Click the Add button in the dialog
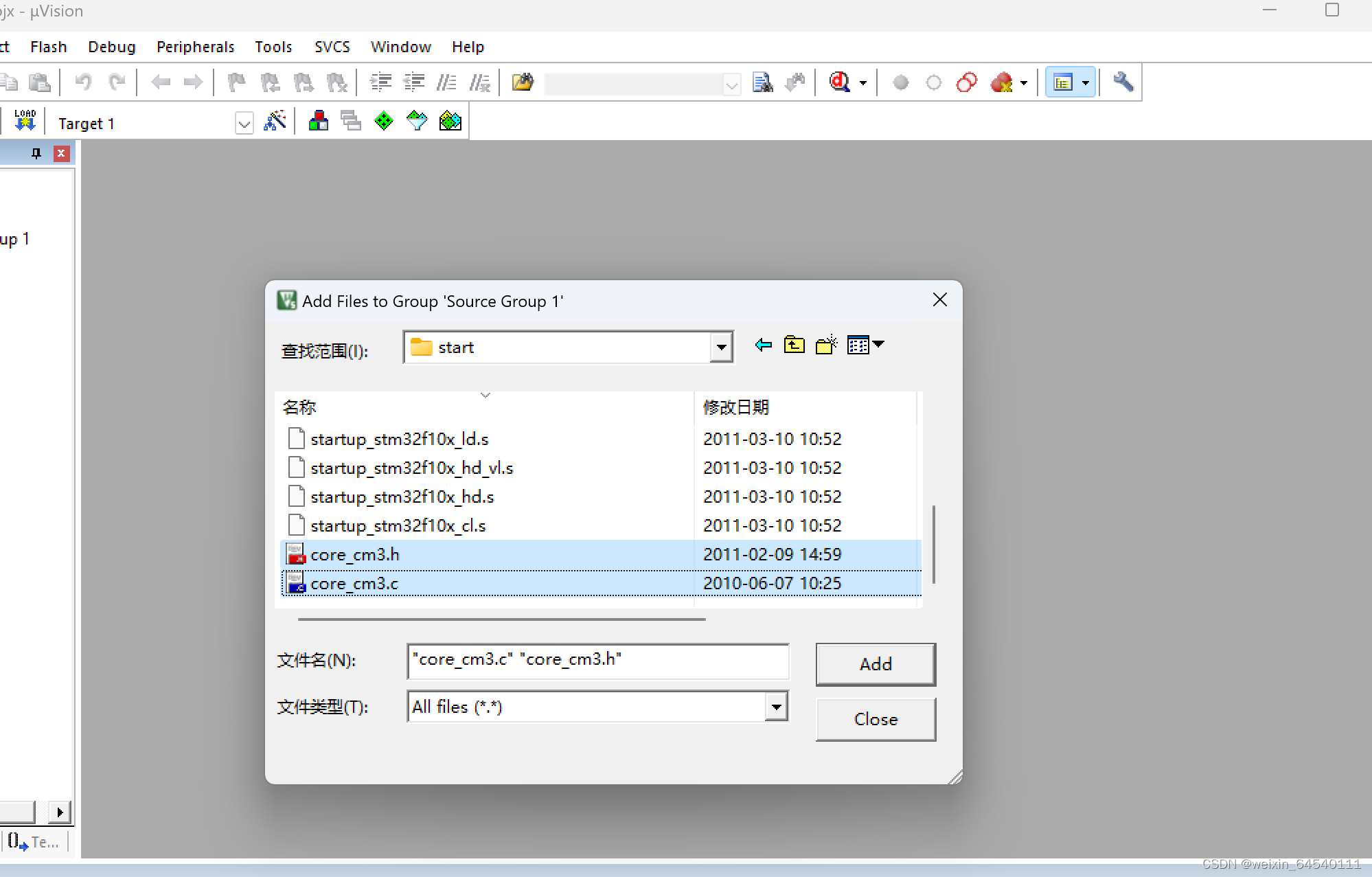Image resolution: width=1372 pixels, height=877 pixels. tap(875, 664)
